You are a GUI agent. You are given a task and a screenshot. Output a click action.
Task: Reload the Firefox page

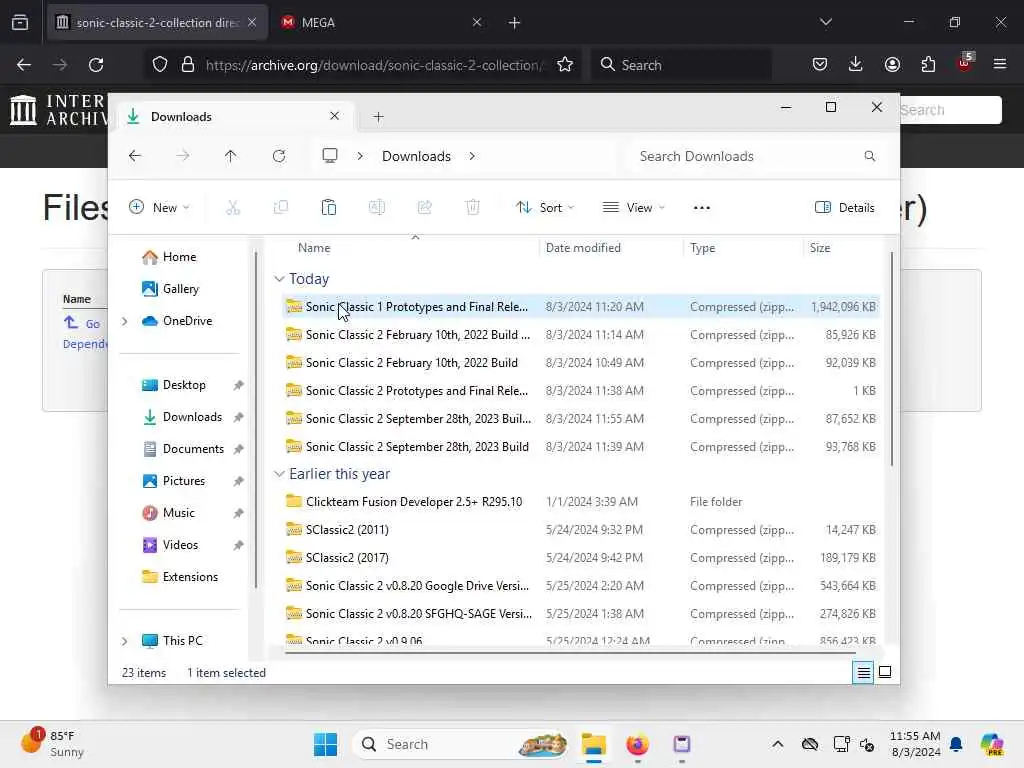(96, 65)
